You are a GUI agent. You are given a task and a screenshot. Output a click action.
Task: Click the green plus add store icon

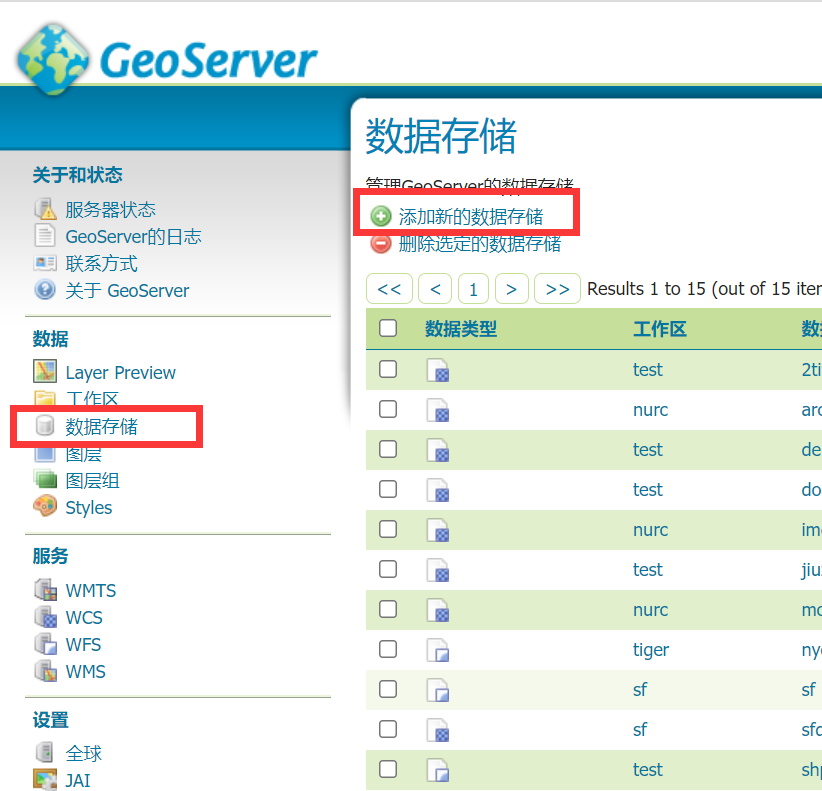(381, 216)
